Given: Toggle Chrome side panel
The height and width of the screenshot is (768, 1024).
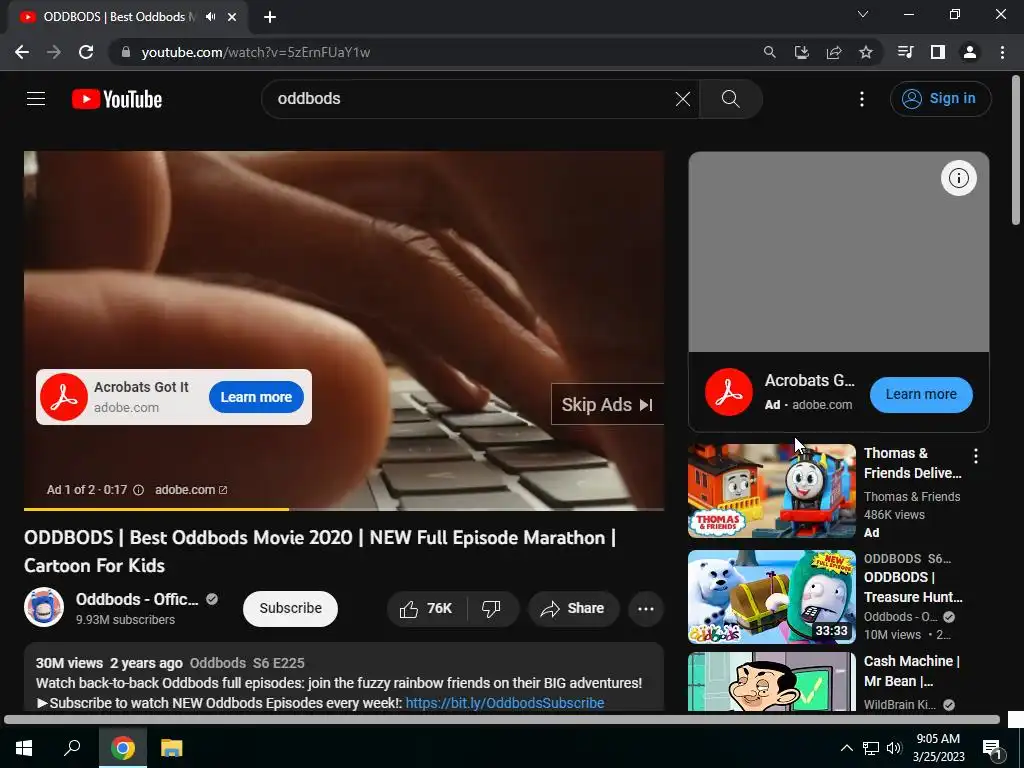Looking at the screenshot, I should pyautogui.click(x=938, y=52).
